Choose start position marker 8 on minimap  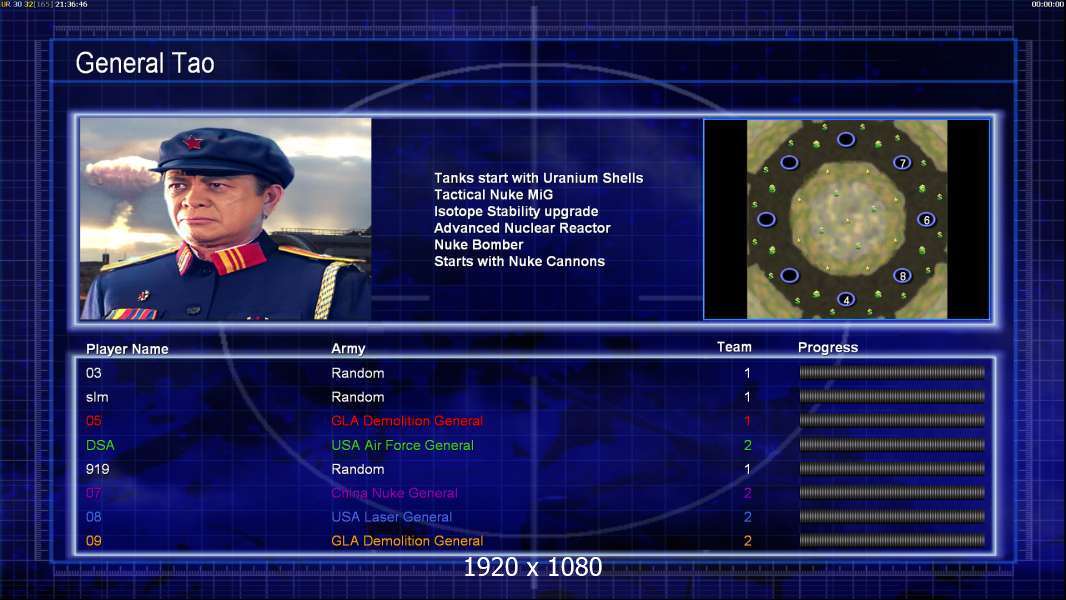902,275
